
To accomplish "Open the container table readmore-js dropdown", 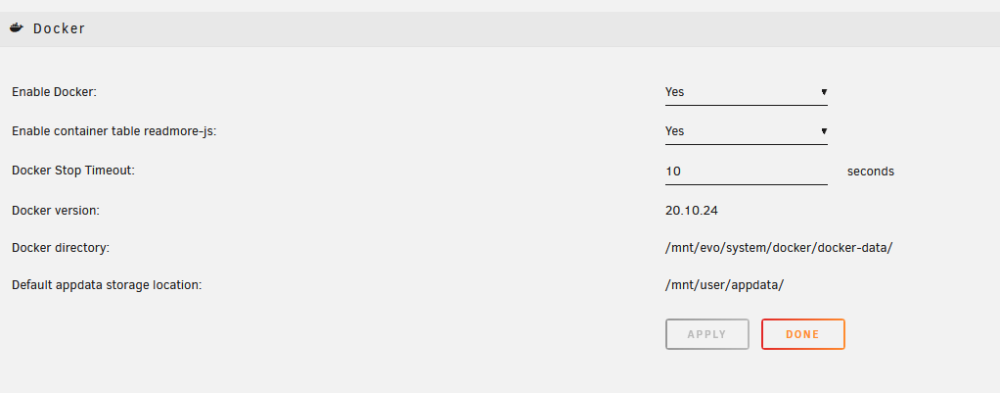I will point(746,131).
